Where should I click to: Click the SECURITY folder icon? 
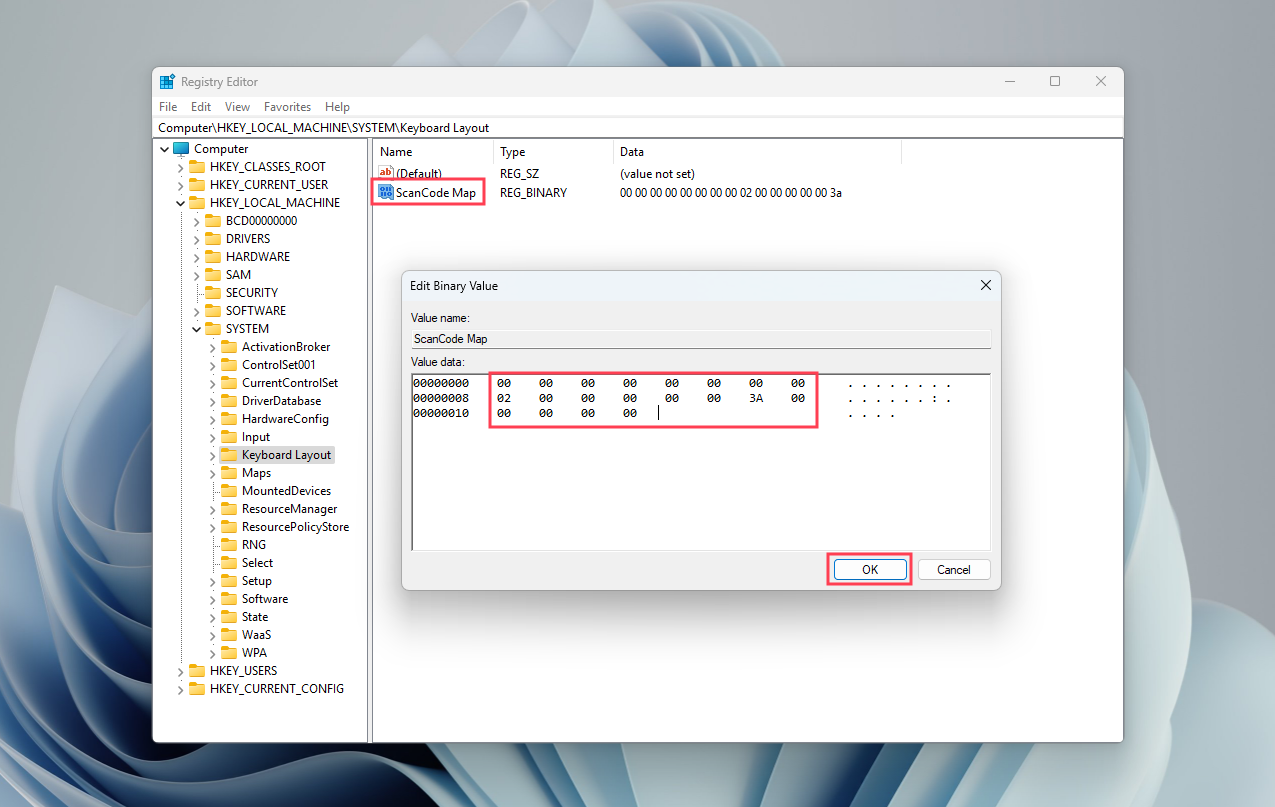213,293
